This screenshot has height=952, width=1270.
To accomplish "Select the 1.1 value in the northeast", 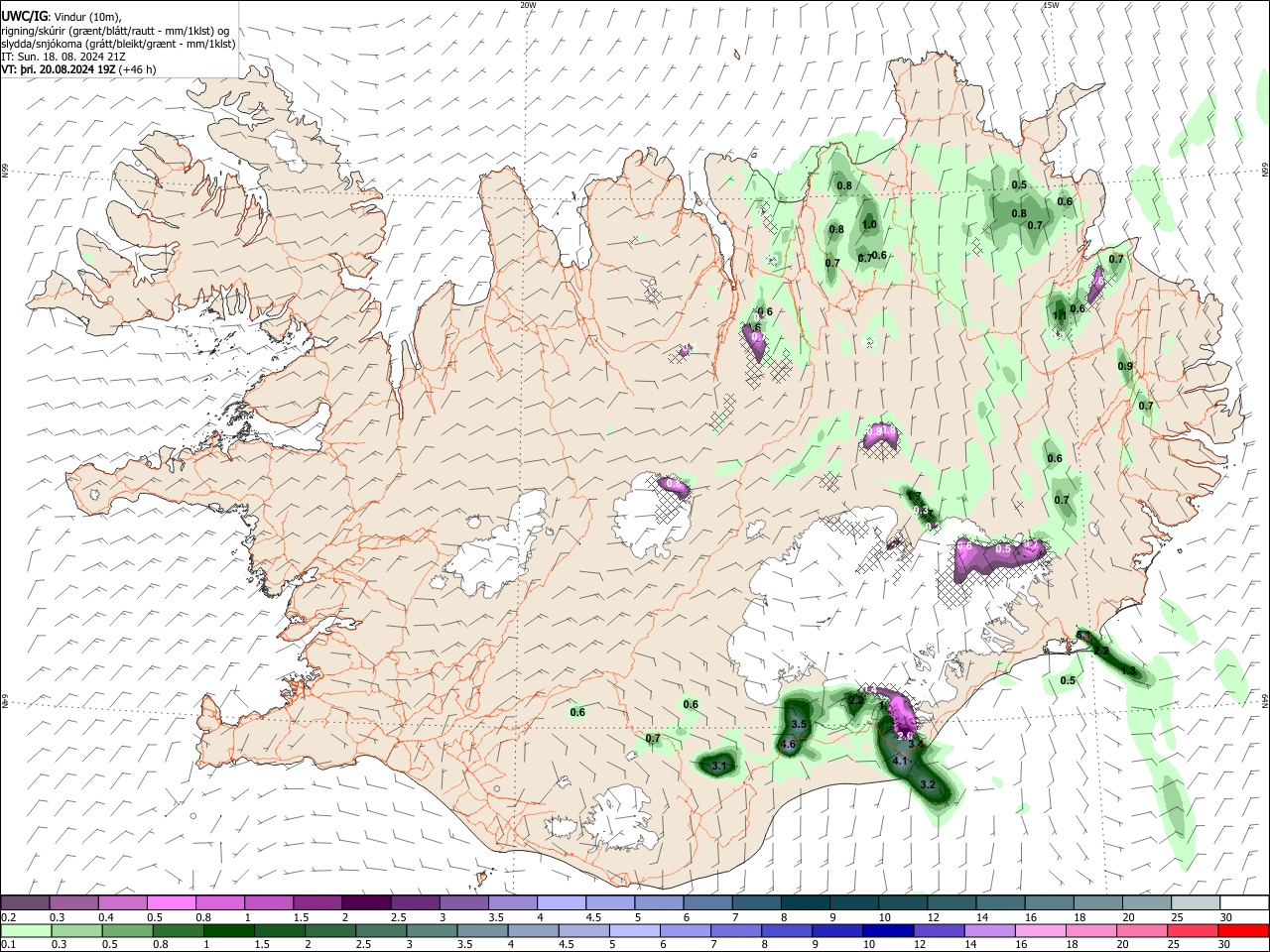I will coord(1059,315).
